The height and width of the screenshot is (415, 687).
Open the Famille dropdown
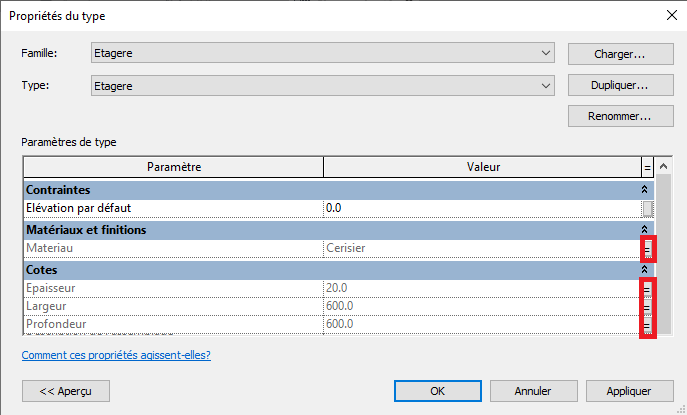tap(545, 52)
